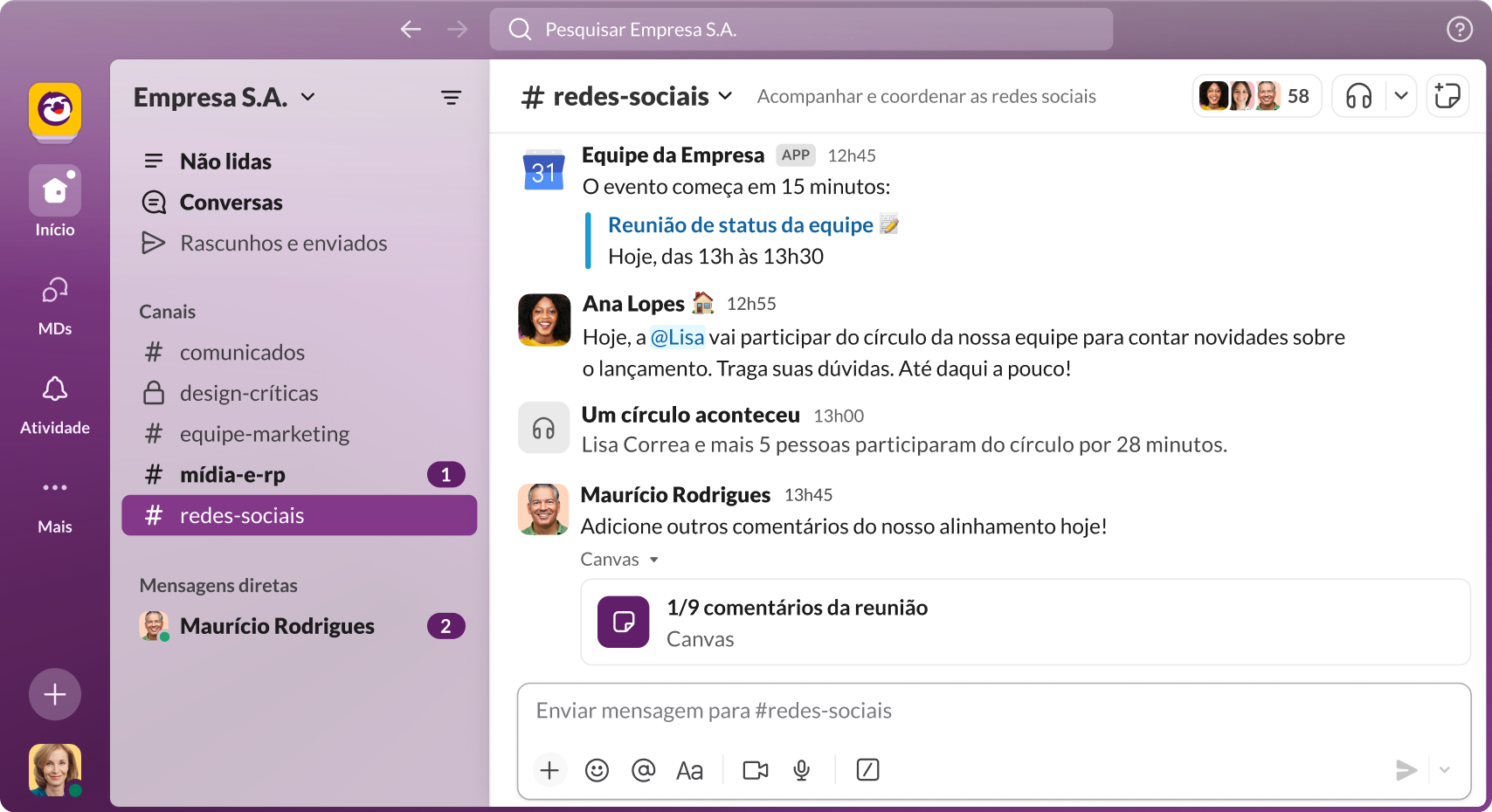Toggle text formatting options Aa

click(x=690, y=770)
